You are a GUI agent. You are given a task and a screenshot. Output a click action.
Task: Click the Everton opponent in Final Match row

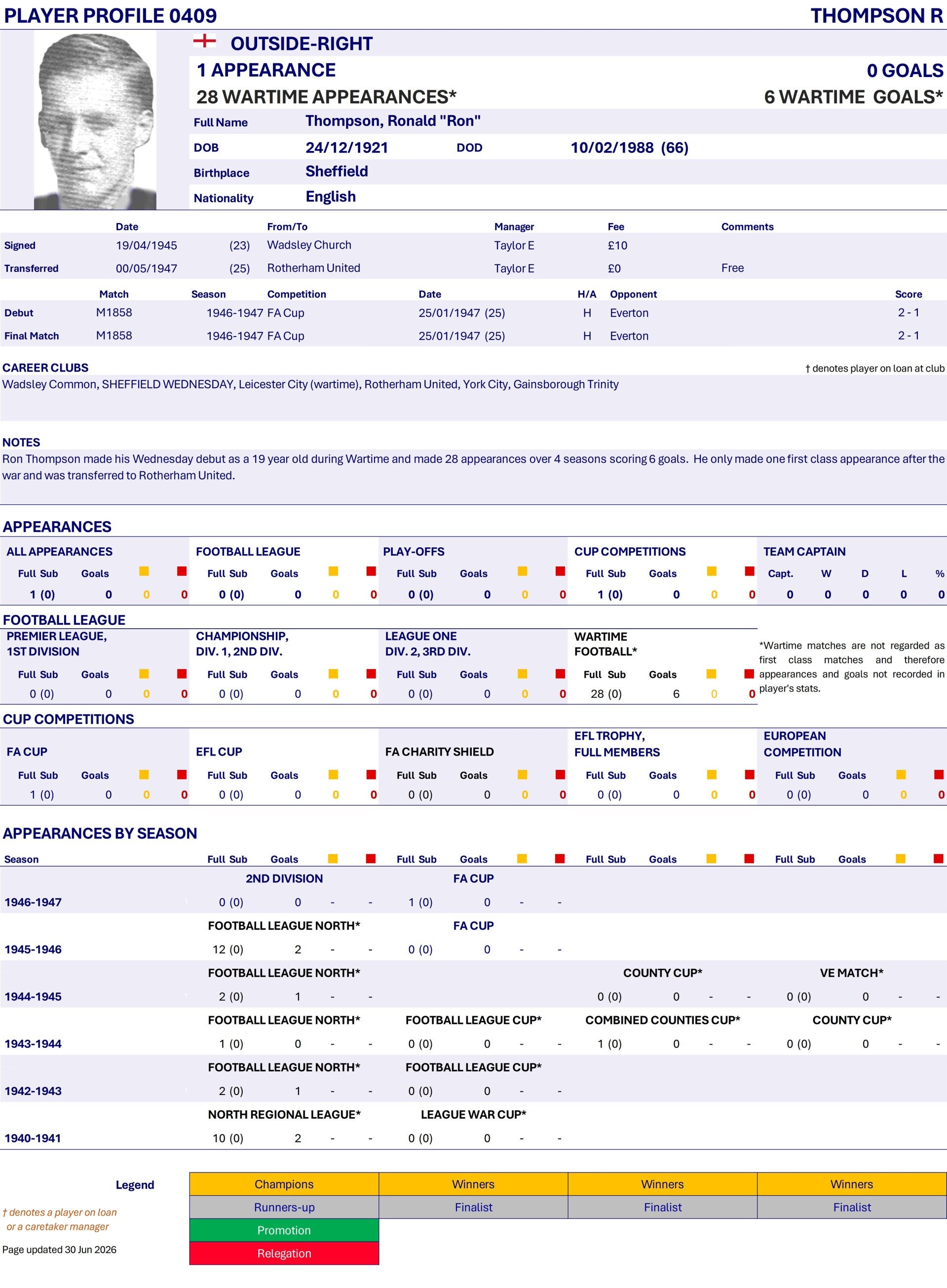[629, 336]
